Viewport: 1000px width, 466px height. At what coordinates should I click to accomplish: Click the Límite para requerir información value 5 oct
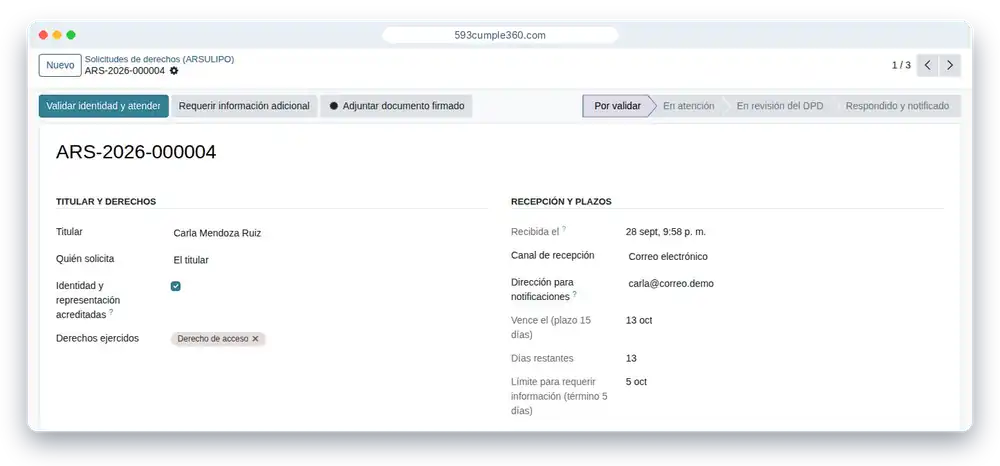coord(636,382)
